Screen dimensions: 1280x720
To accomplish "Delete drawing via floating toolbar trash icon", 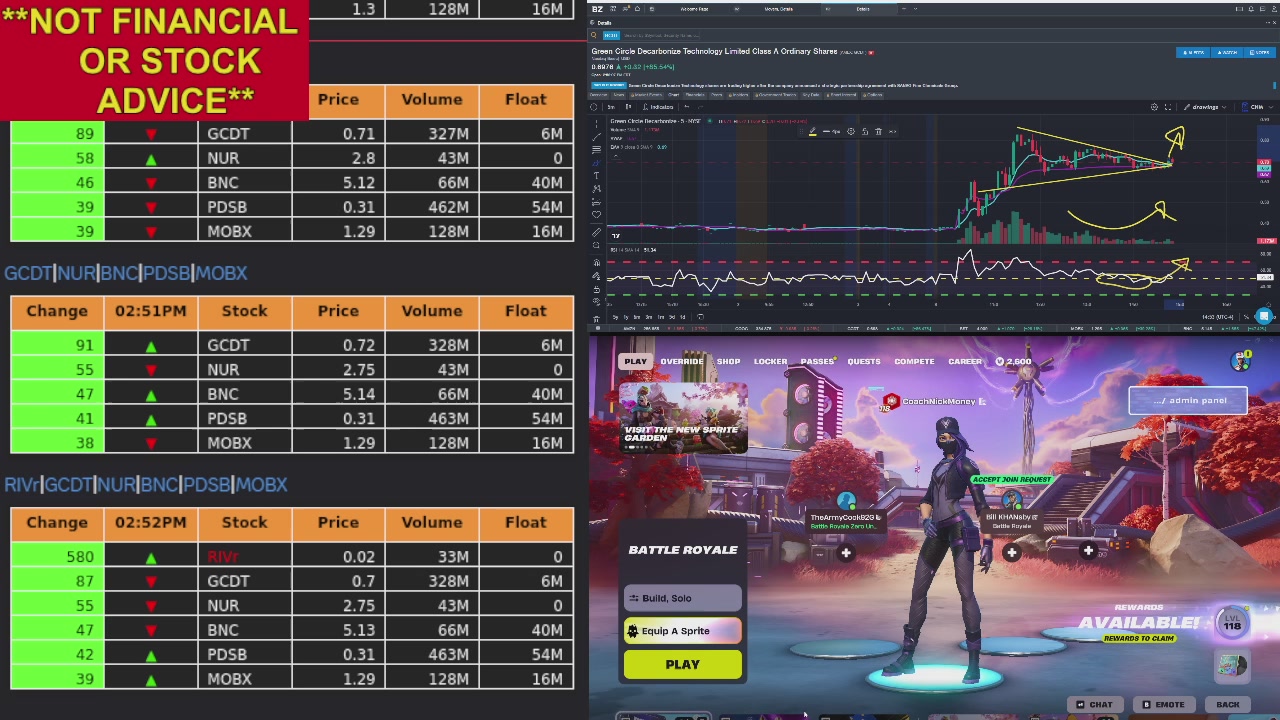I will pyautogui.click(x=878, y=131).
